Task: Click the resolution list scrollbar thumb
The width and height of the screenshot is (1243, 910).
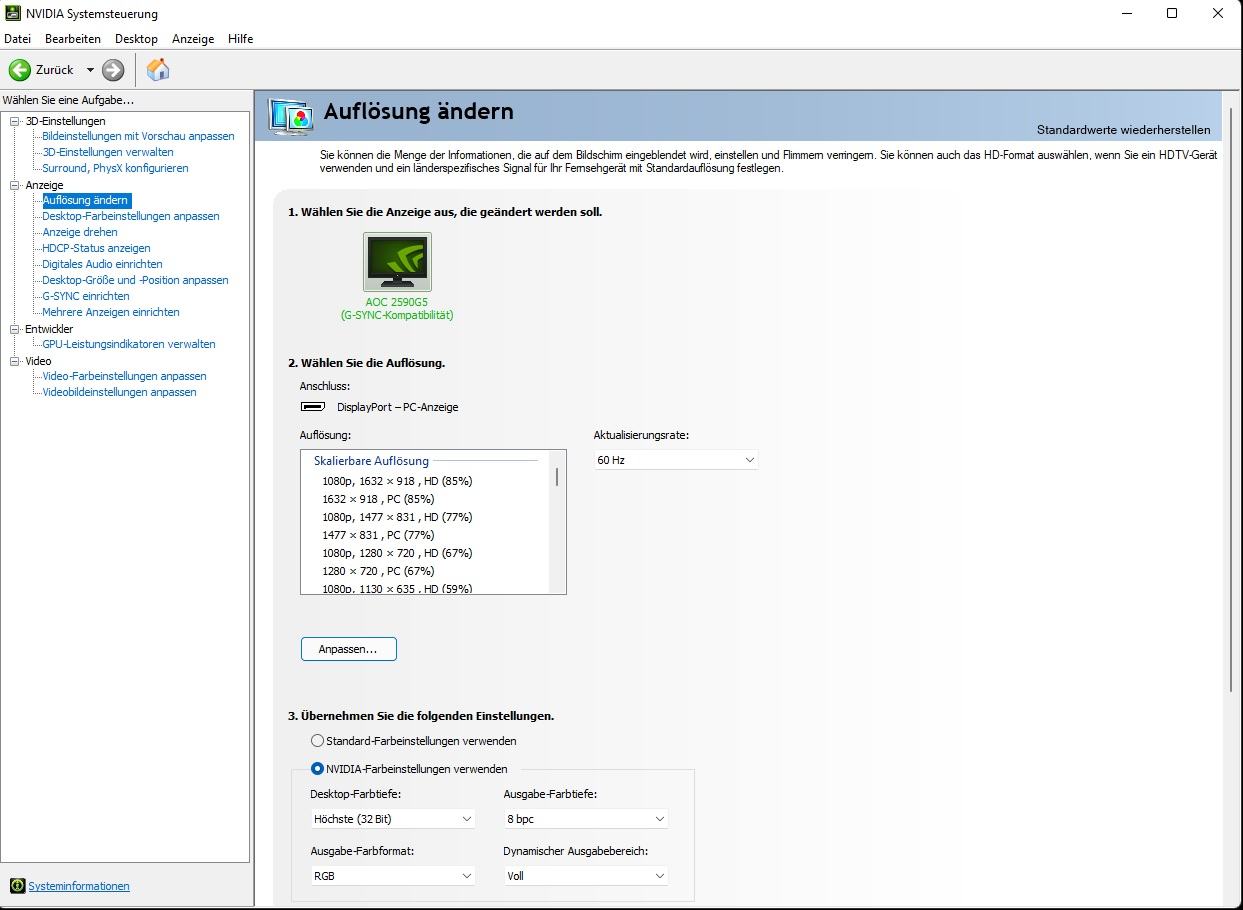Action: pos(556,476)
